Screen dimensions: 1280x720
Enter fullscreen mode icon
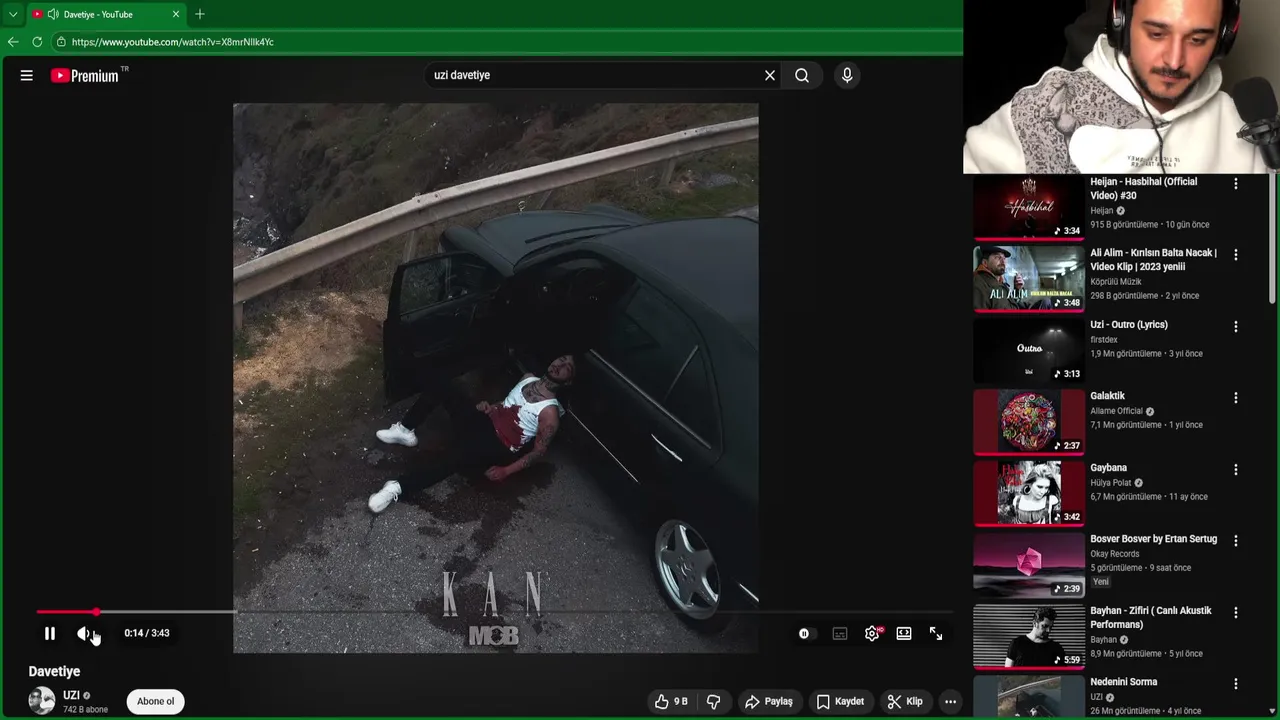[936, 633]
